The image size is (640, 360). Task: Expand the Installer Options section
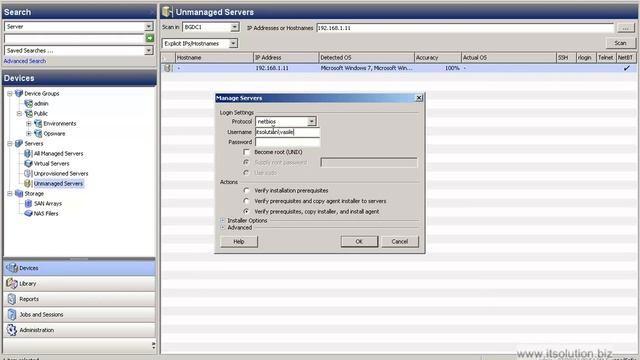point(222,220)
